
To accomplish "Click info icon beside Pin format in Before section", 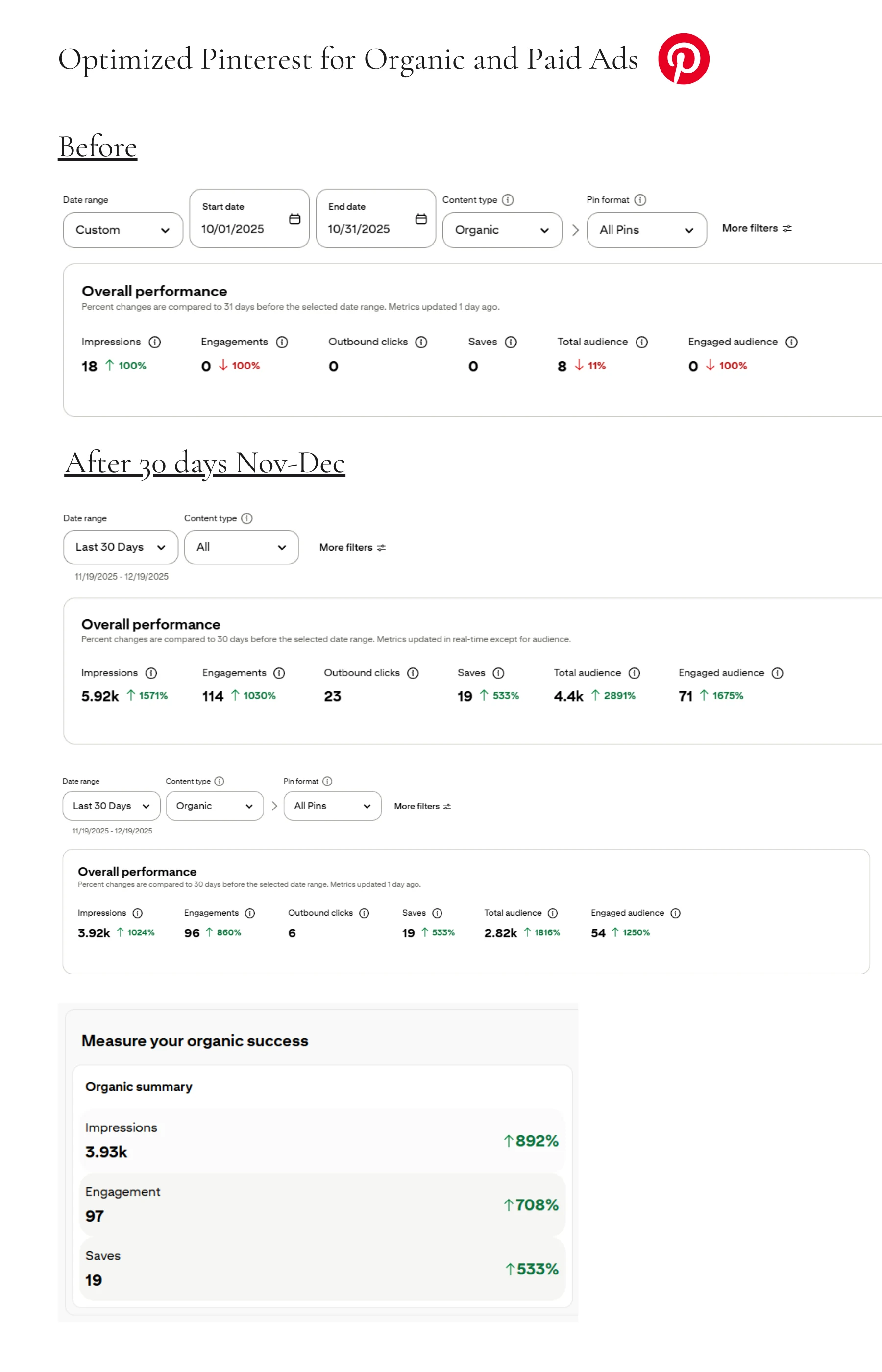I will (640, 200).
